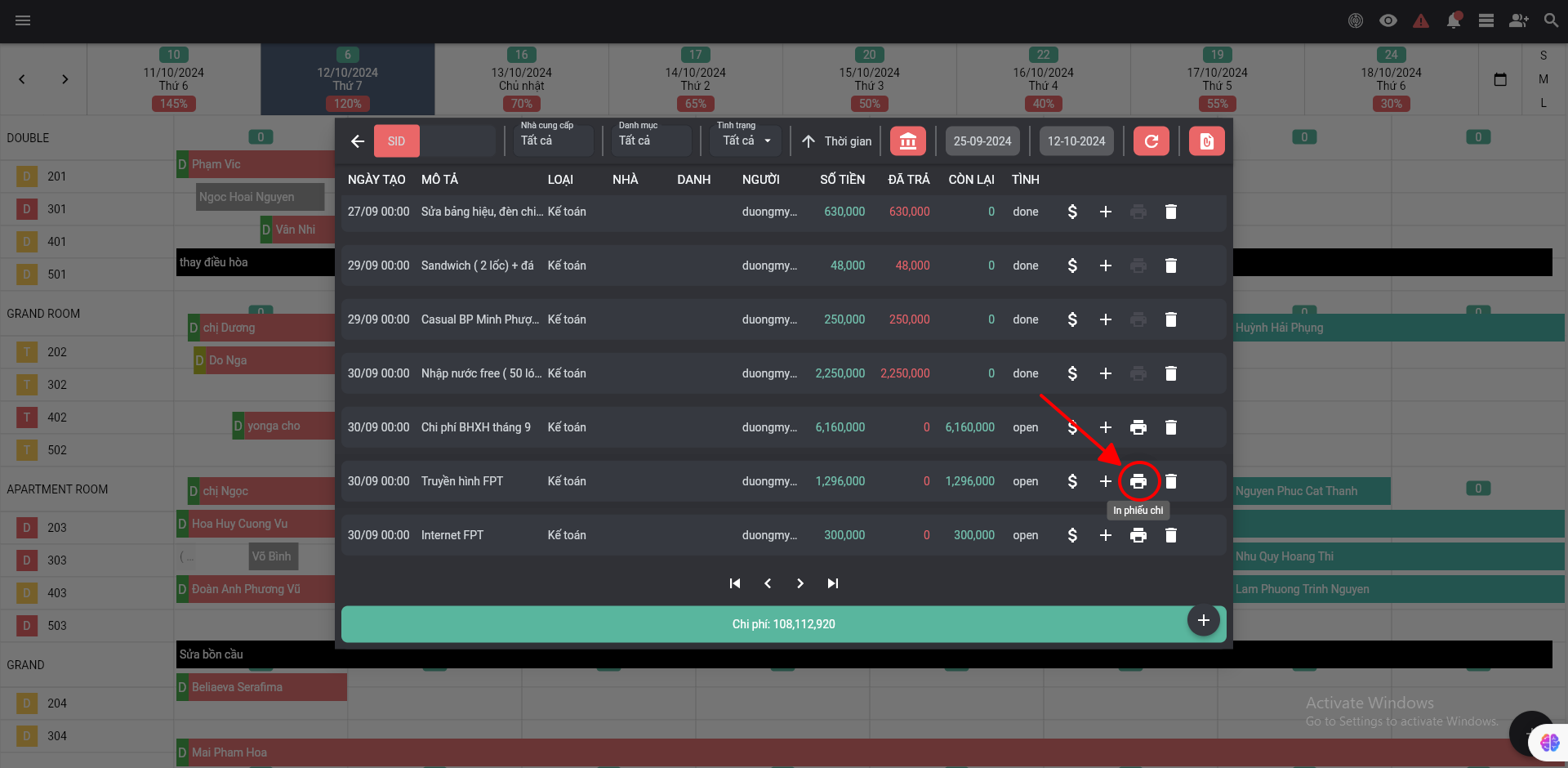This screenshot has width=1568, height=768.
Task: Delete the Internet FPT expense
Action: pos(1171,535)
